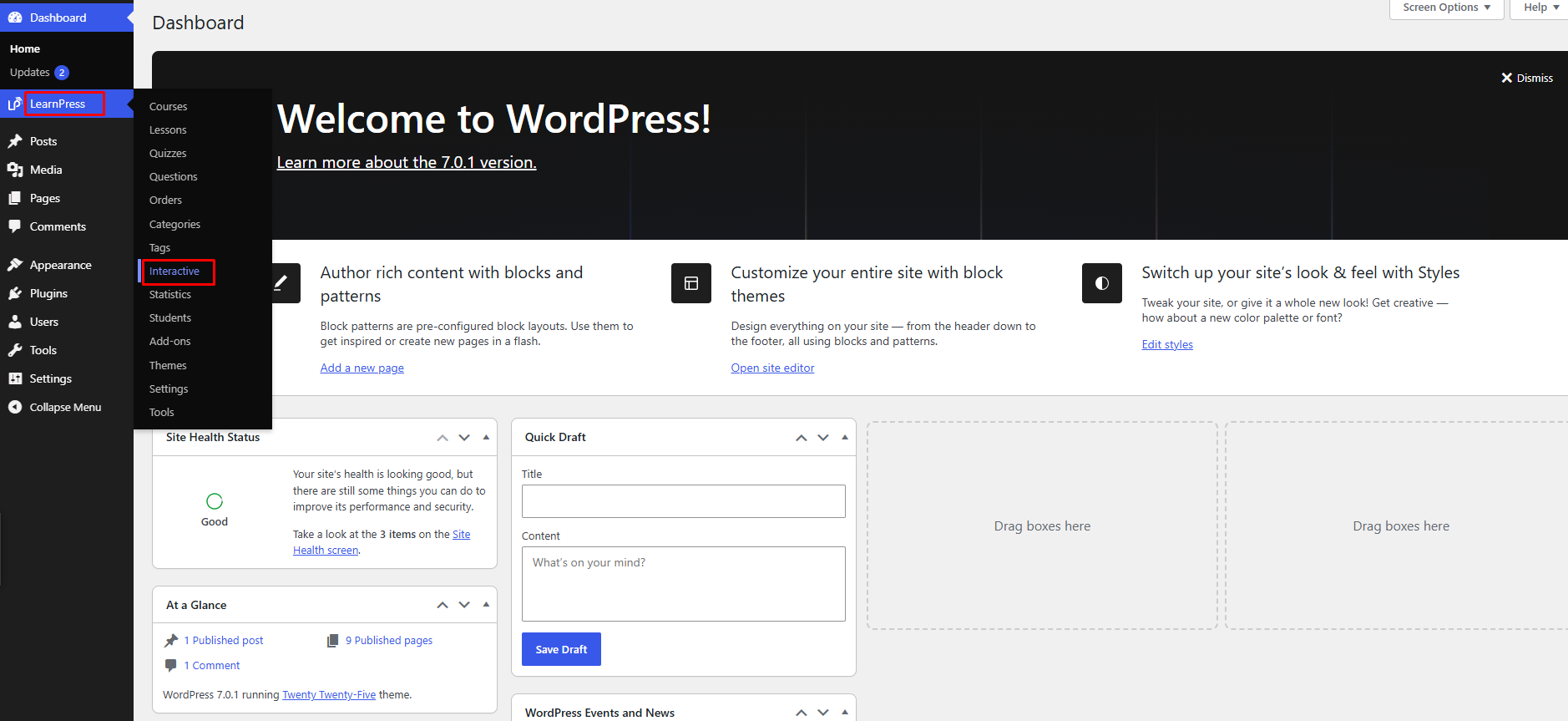
Task: Open Themes in LearnPress submenu
Action: 168,366
